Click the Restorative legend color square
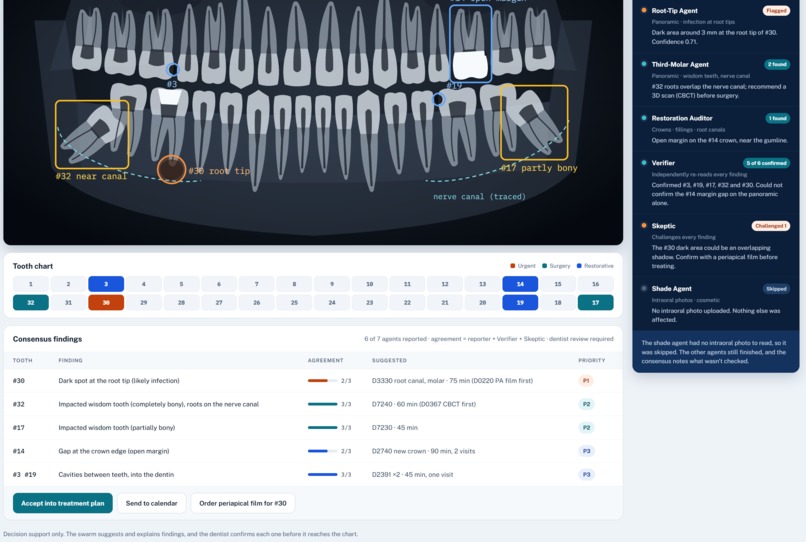Image resolution: width=806 pixels, height=542 pixels. click(x=579, y=266)
